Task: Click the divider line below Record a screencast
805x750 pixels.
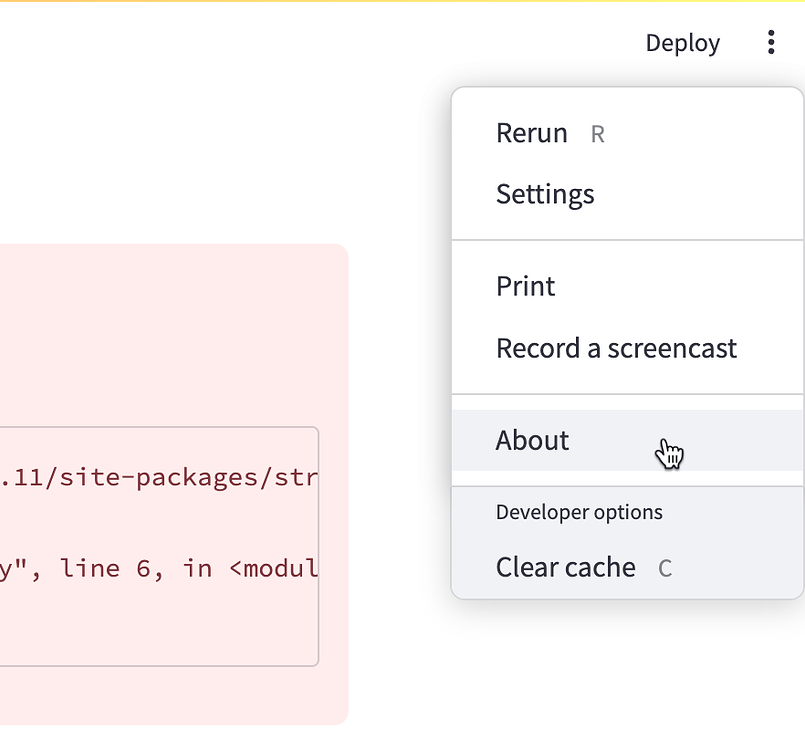Action: click(627, 394)
